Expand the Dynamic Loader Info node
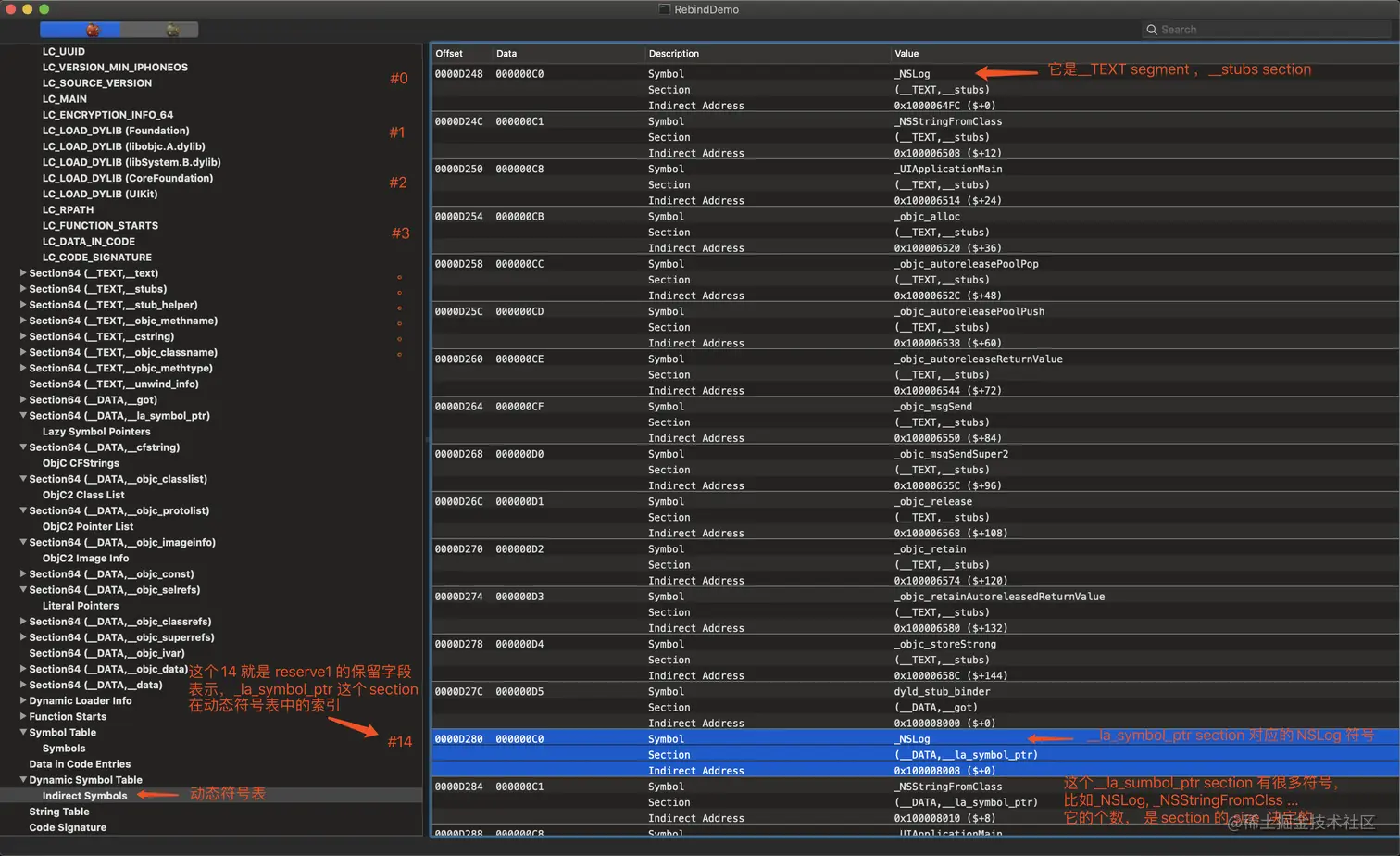The image size is (1400, 856). [23, 701]
